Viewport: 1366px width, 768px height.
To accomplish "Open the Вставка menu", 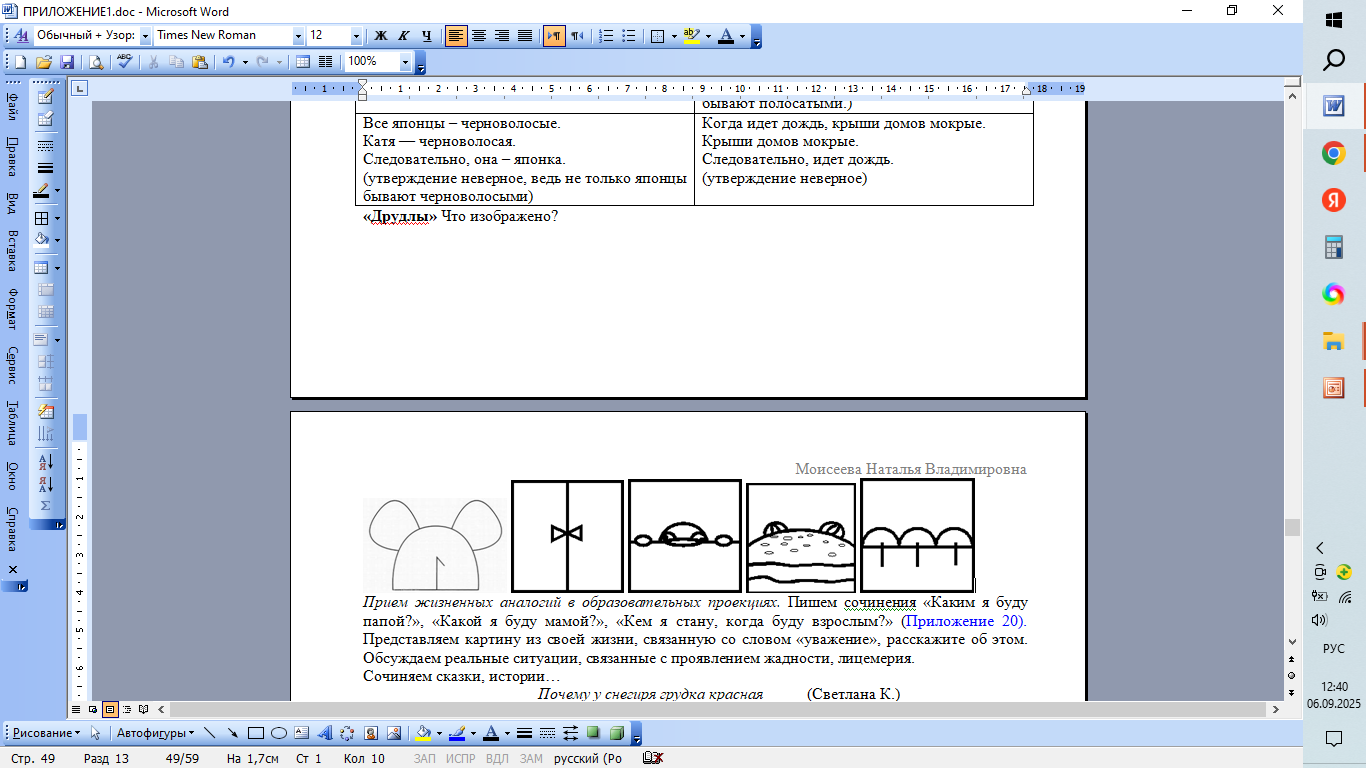I will coord(12,250).
